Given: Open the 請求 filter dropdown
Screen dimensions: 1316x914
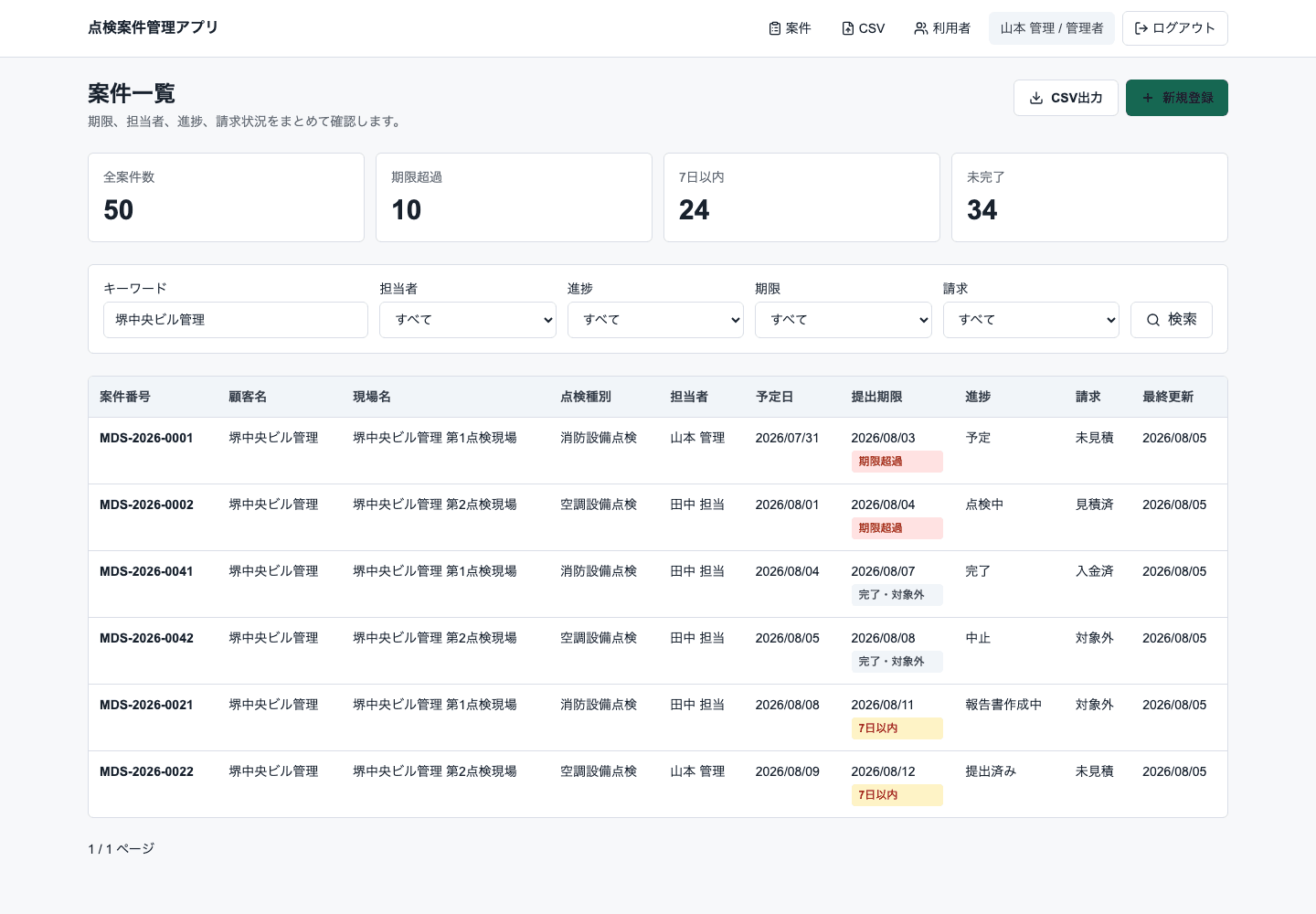Looking at the screenshot, I should click(x=1031, y=320).
